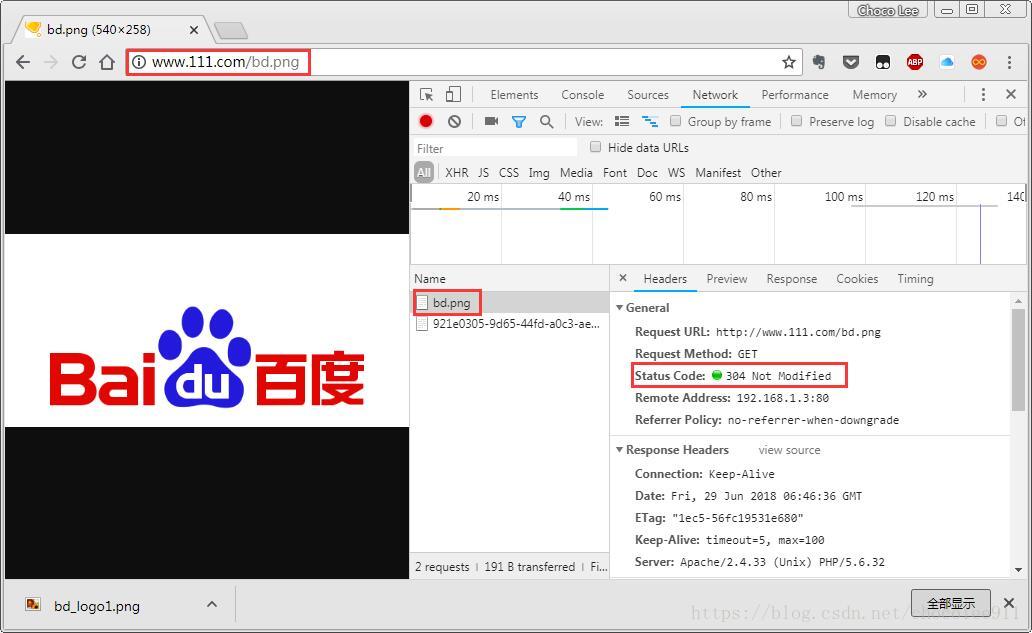
Task: Open the Evernote extension icon
Action: point(819,62)
